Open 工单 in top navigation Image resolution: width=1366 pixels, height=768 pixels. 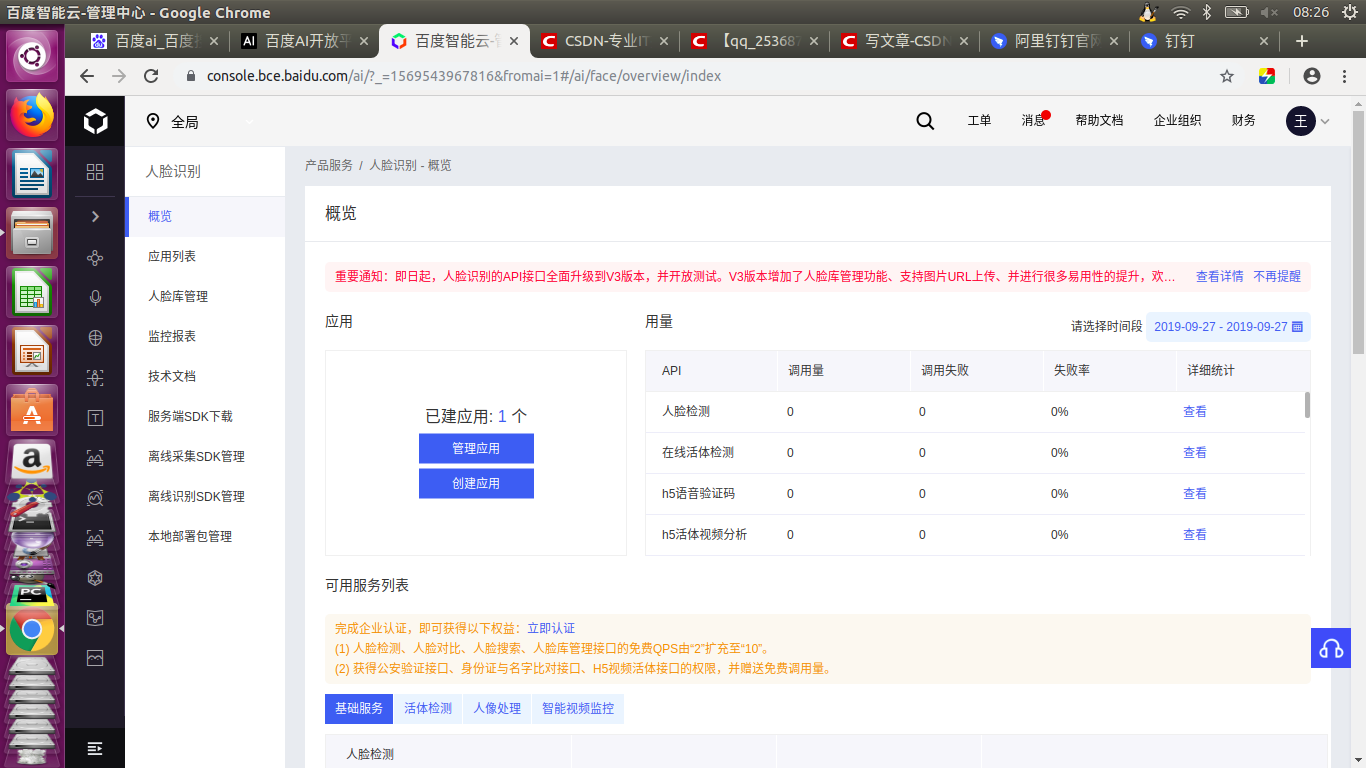979,120
